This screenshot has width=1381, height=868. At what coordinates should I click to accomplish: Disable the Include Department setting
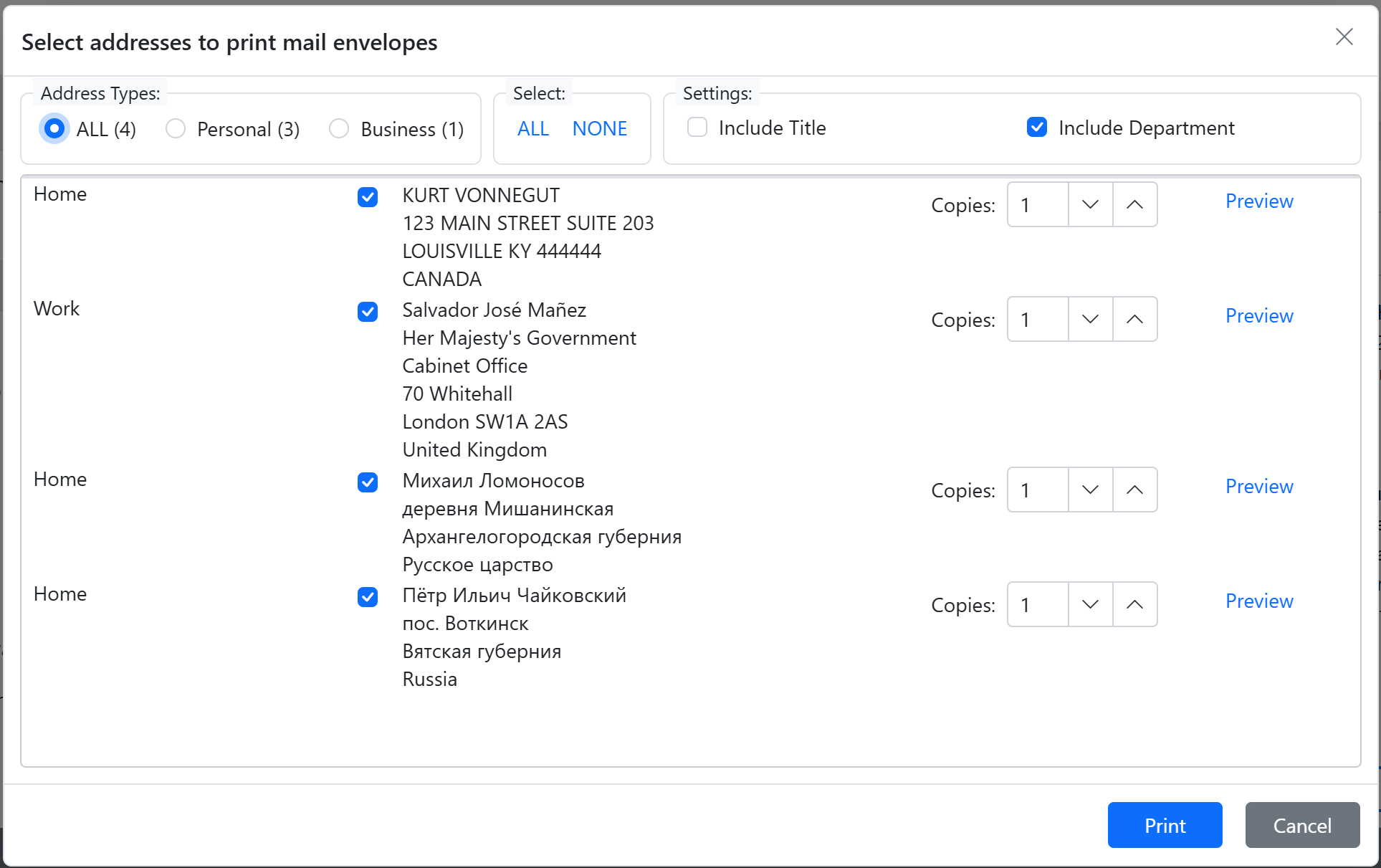pos(1036,127)
